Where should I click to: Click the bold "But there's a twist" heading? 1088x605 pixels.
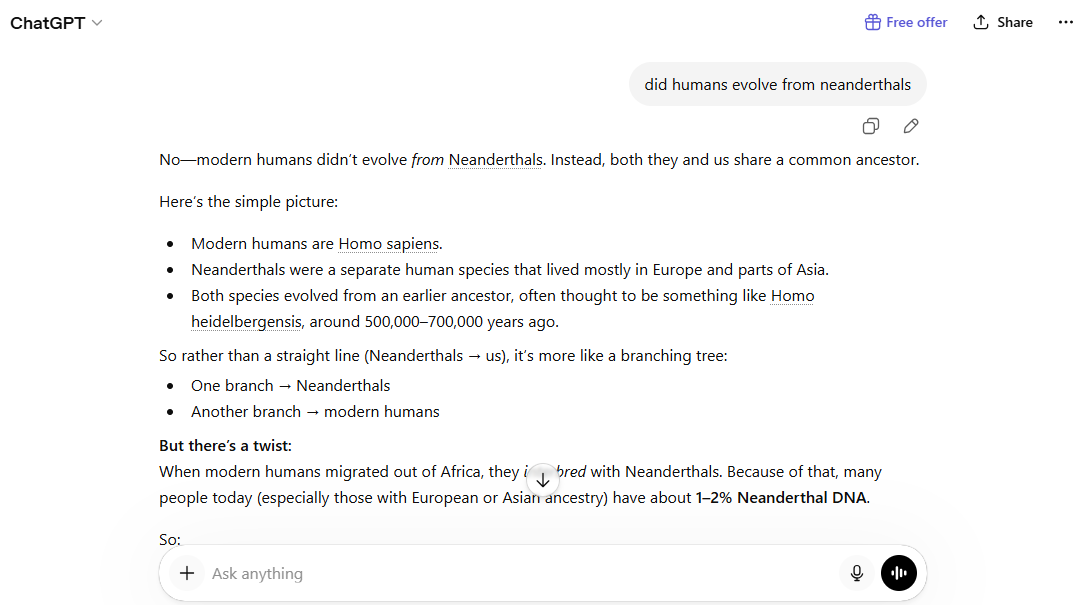pos(226,446)
